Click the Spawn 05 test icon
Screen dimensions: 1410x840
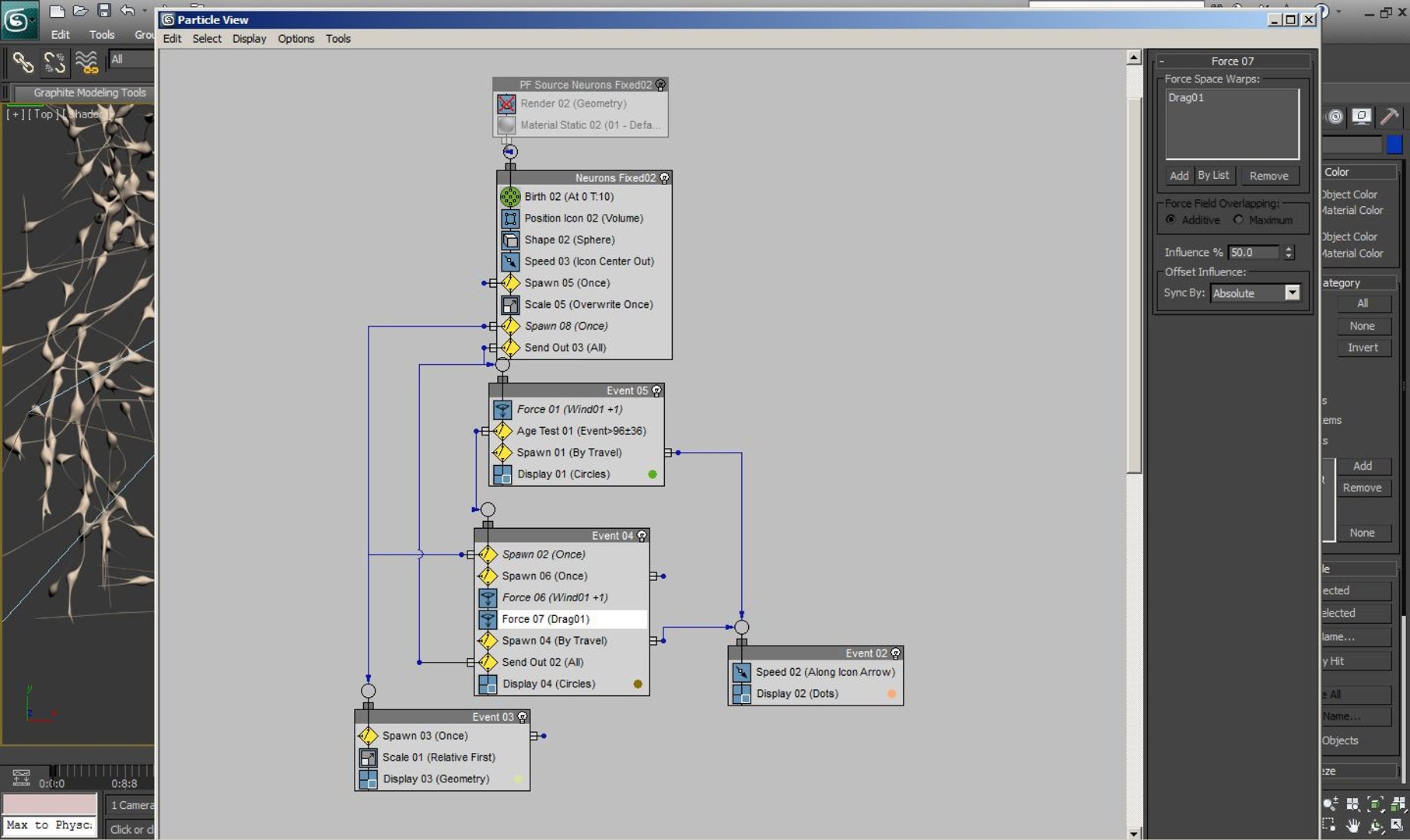510,283
